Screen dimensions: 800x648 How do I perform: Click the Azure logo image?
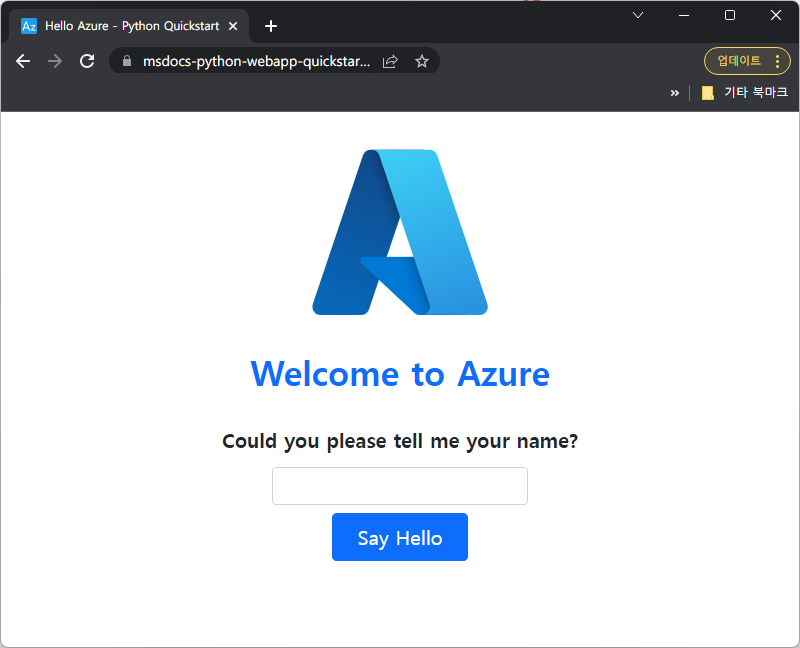[x=400, y=232]
